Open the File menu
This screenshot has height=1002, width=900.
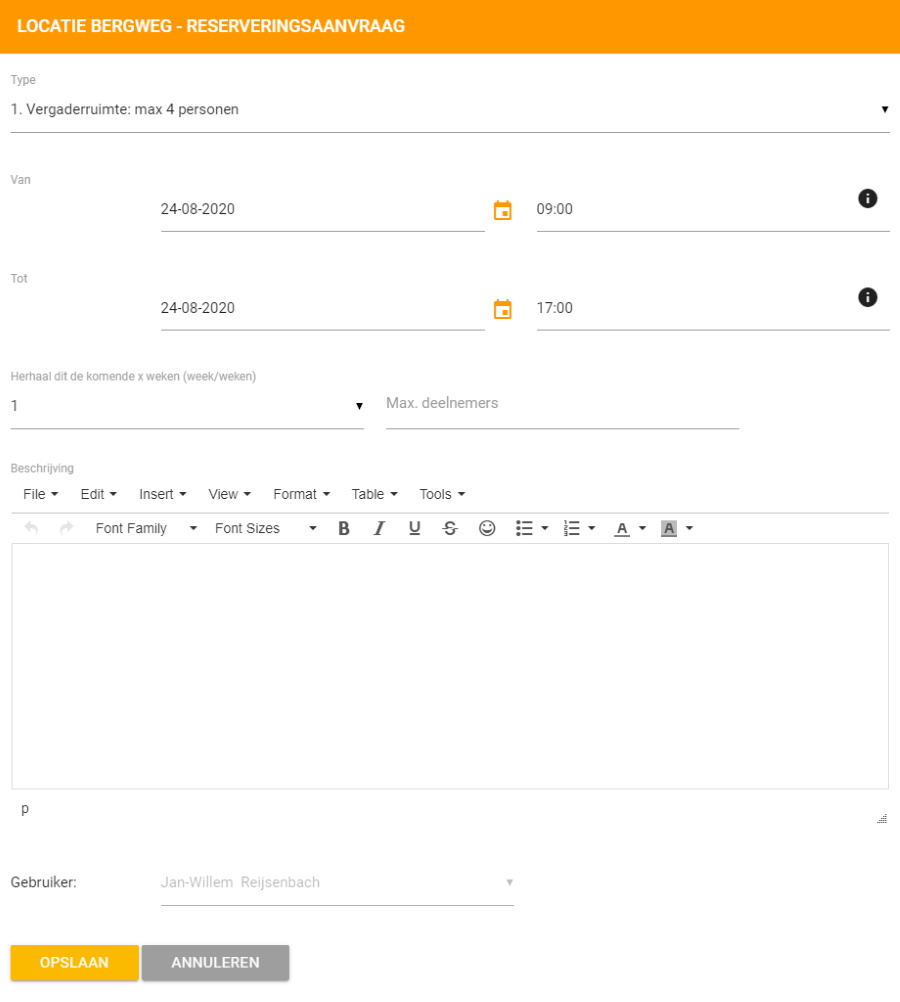tap(40, 495)
